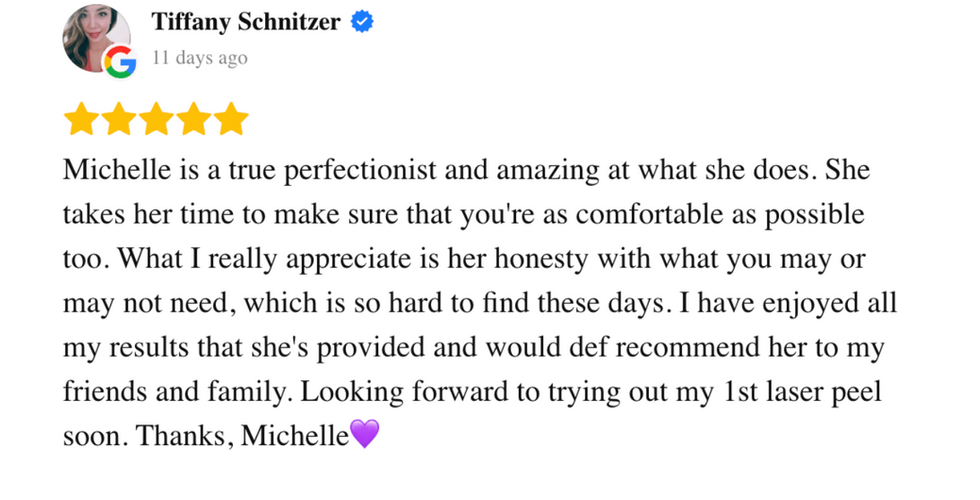Click the reviewer name Tiffany Schnitzer
This screenshot has width=980, height=500.
[246, 23]
